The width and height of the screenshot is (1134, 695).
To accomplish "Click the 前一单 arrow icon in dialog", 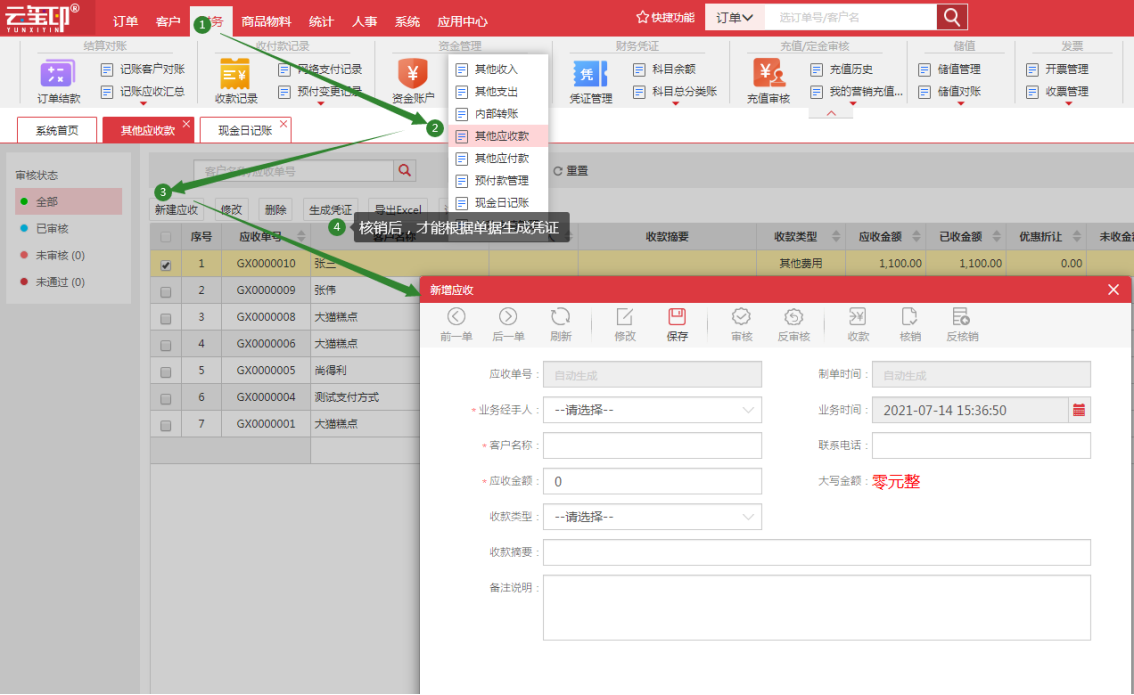I will tap(456, 317).
